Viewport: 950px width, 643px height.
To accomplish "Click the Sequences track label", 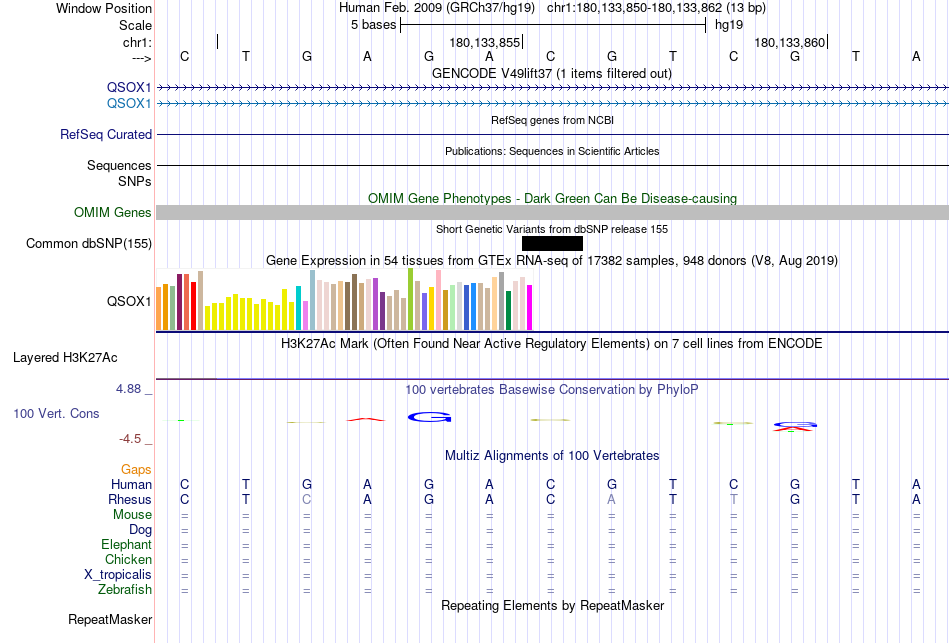I will point(119,165).
